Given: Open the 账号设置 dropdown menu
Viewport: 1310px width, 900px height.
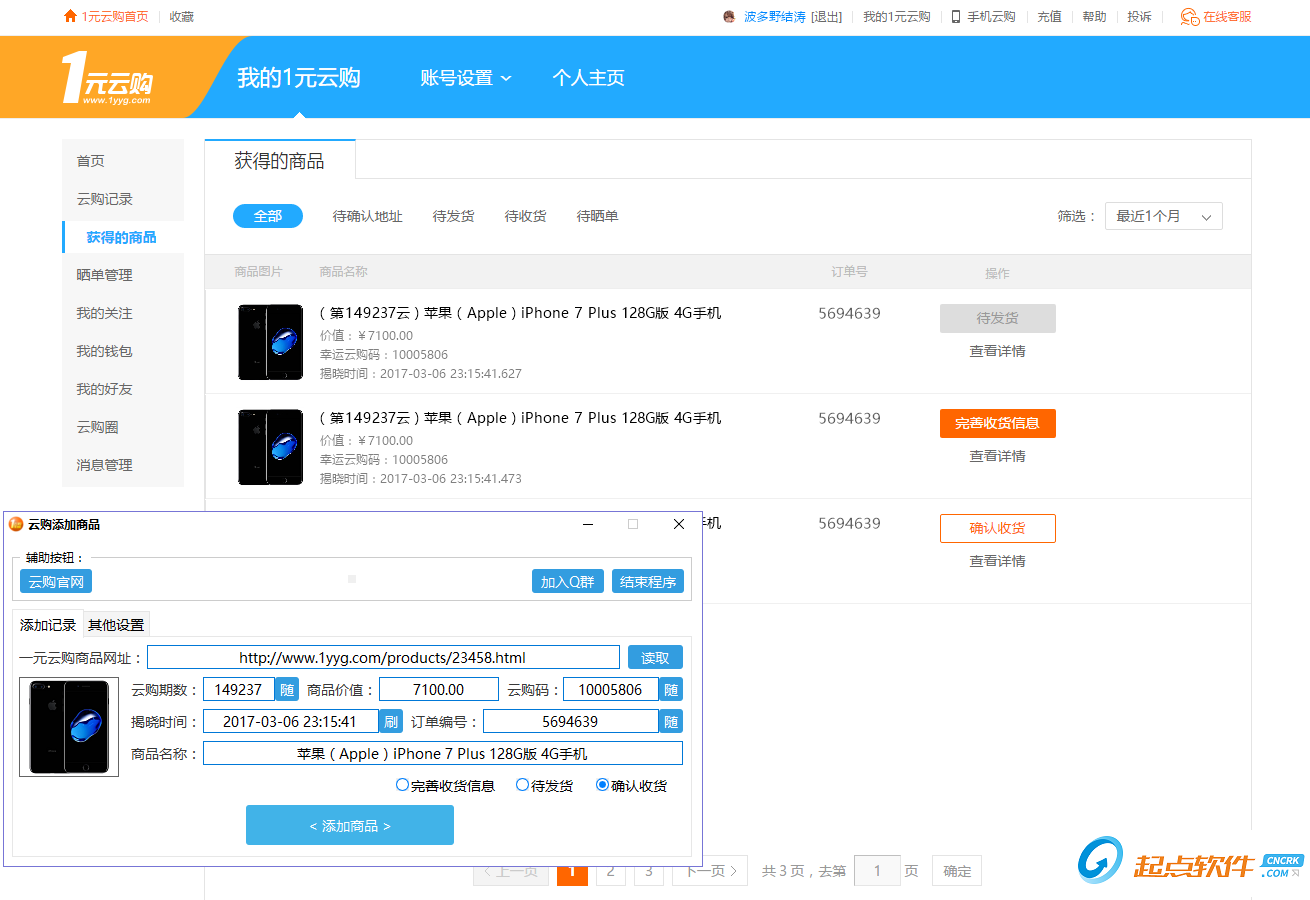Looking at the screenshot, I should tap(466, 78).
